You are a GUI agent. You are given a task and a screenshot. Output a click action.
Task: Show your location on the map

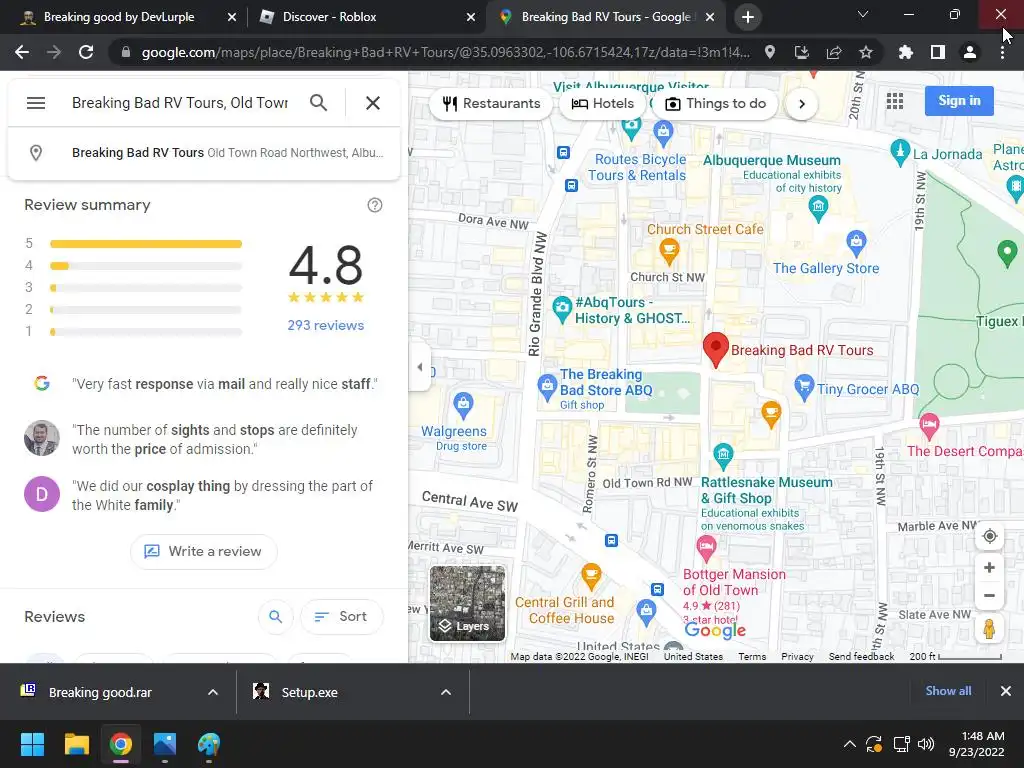[x=989, y=536]
